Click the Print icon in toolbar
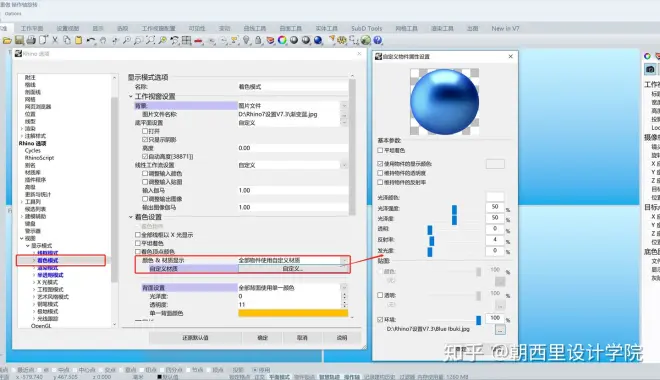Viewport: 660px width, 380px height. [31, 40]
